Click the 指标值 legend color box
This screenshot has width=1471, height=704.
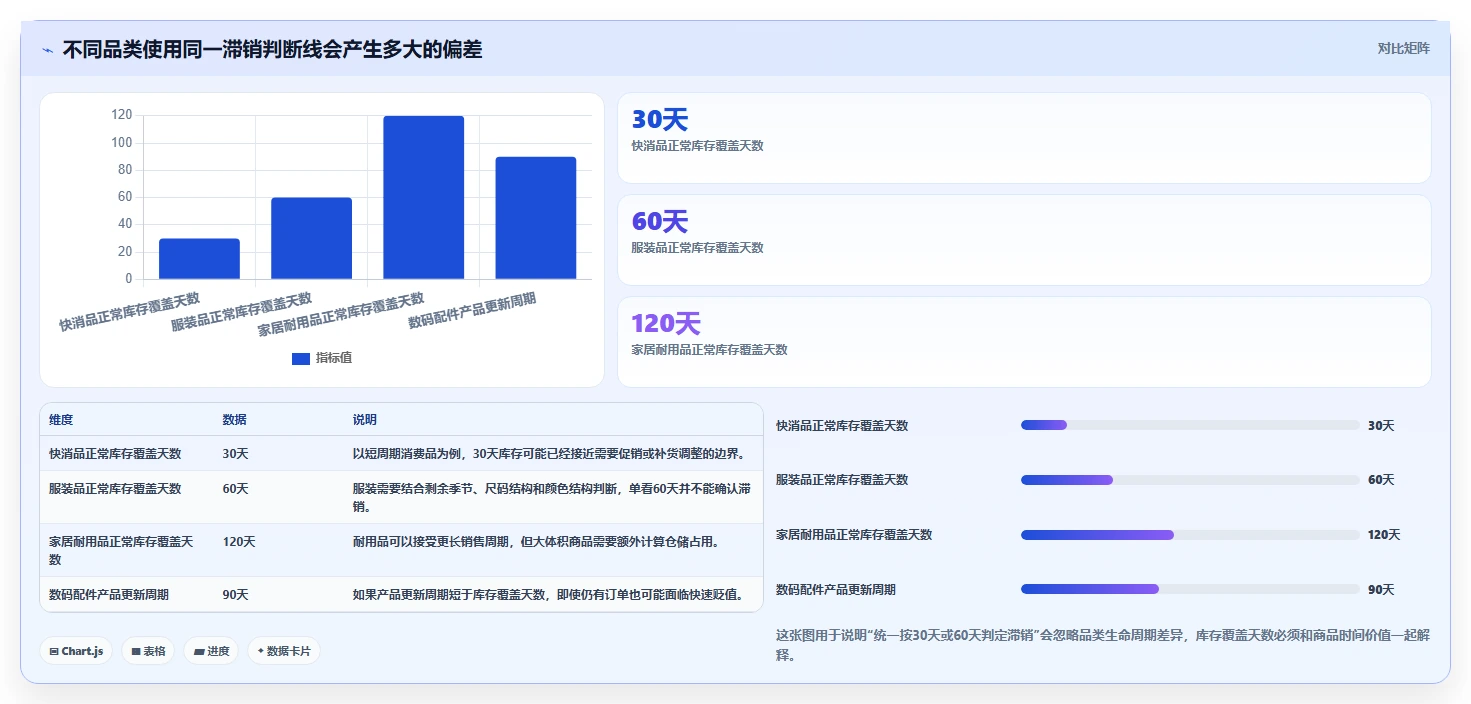pos(301,359)
